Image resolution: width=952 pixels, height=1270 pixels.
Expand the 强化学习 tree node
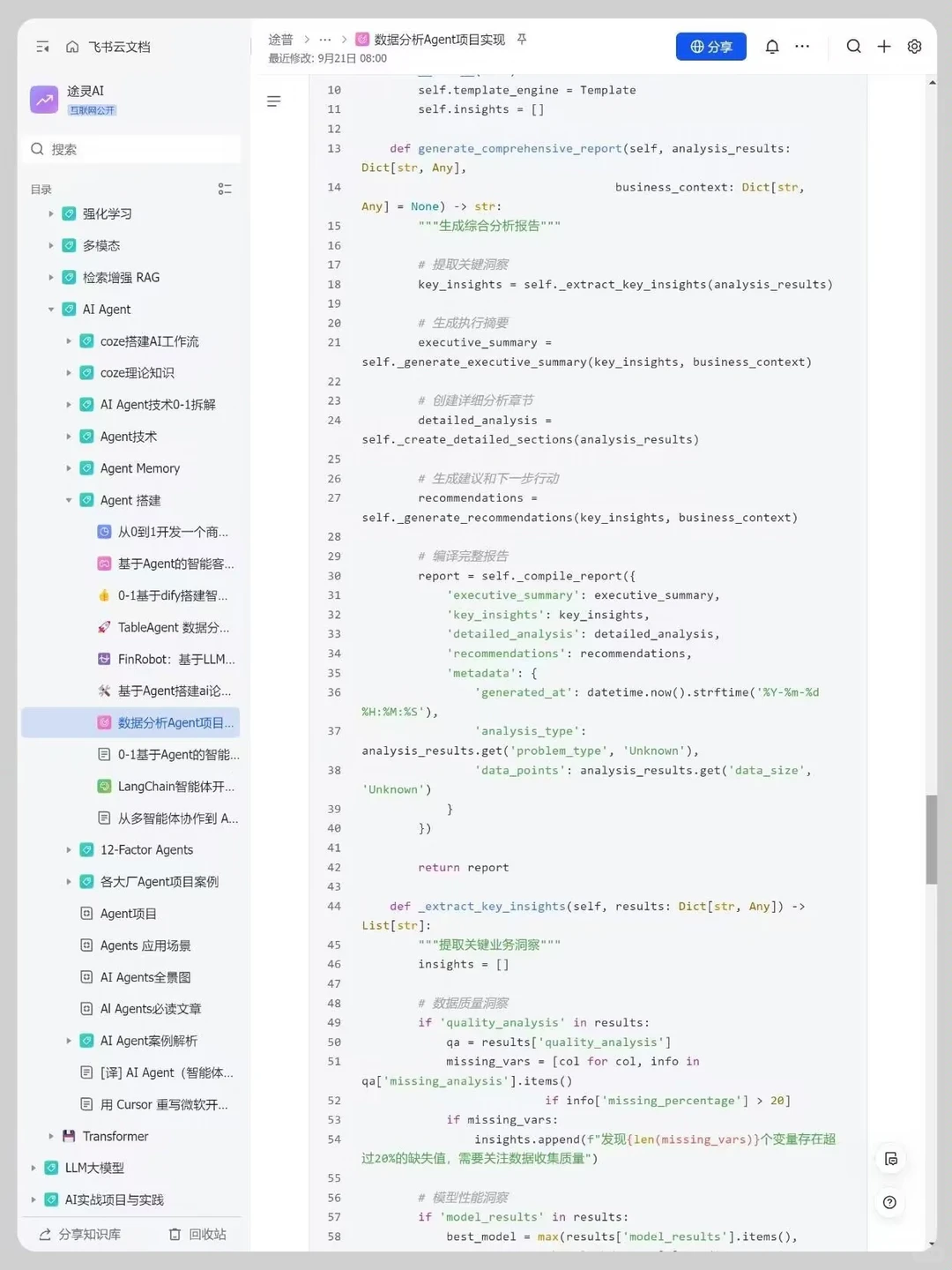[x=51, y=213]
